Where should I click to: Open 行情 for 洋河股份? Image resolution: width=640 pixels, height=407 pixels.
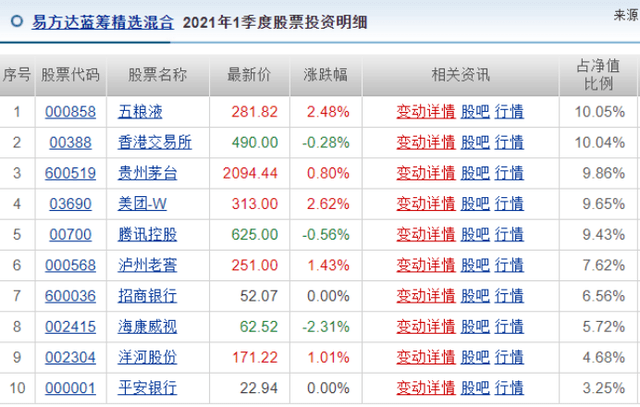pos(509,357)
